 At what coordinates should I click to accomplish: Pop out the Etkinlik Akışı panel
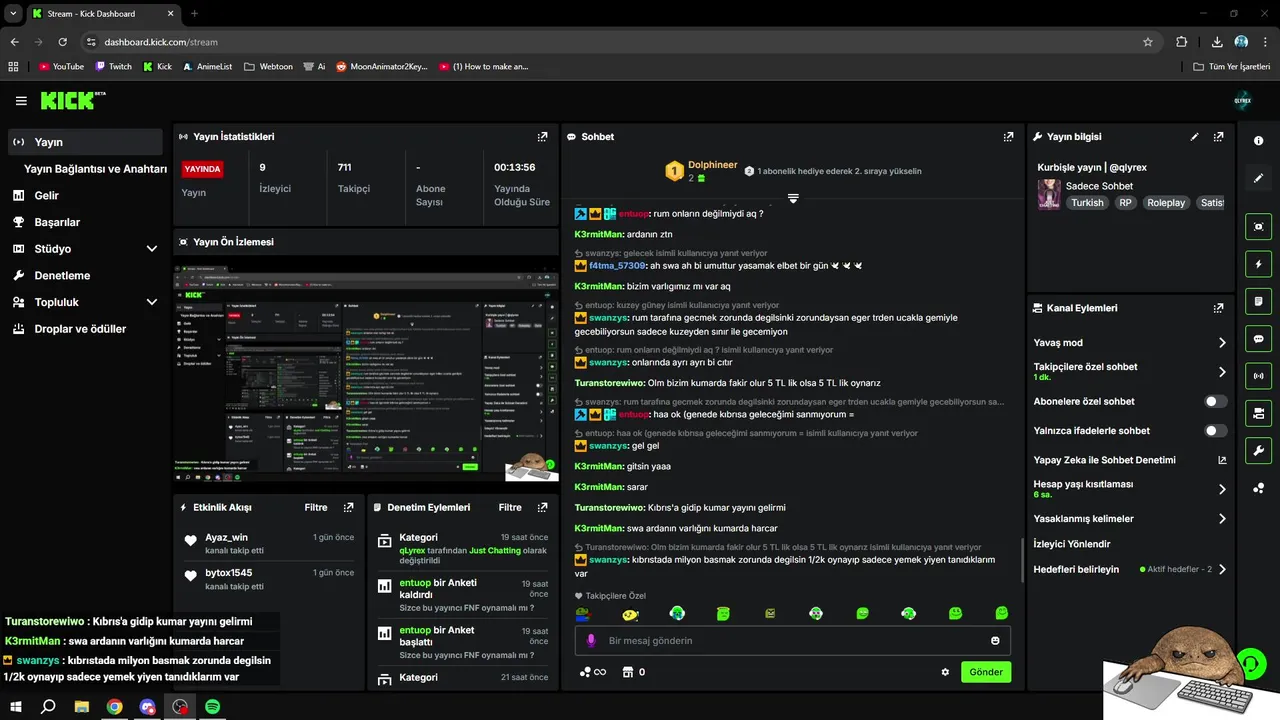348,507
